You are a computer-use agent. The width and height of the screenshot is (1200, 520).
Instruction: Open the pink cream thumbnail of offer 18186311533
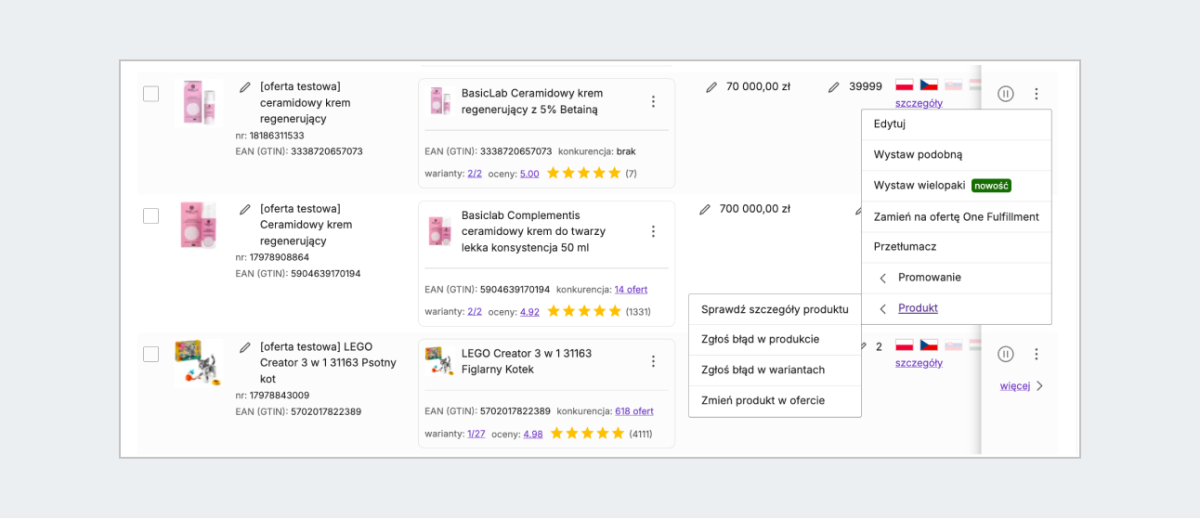(x=198, y=101)
